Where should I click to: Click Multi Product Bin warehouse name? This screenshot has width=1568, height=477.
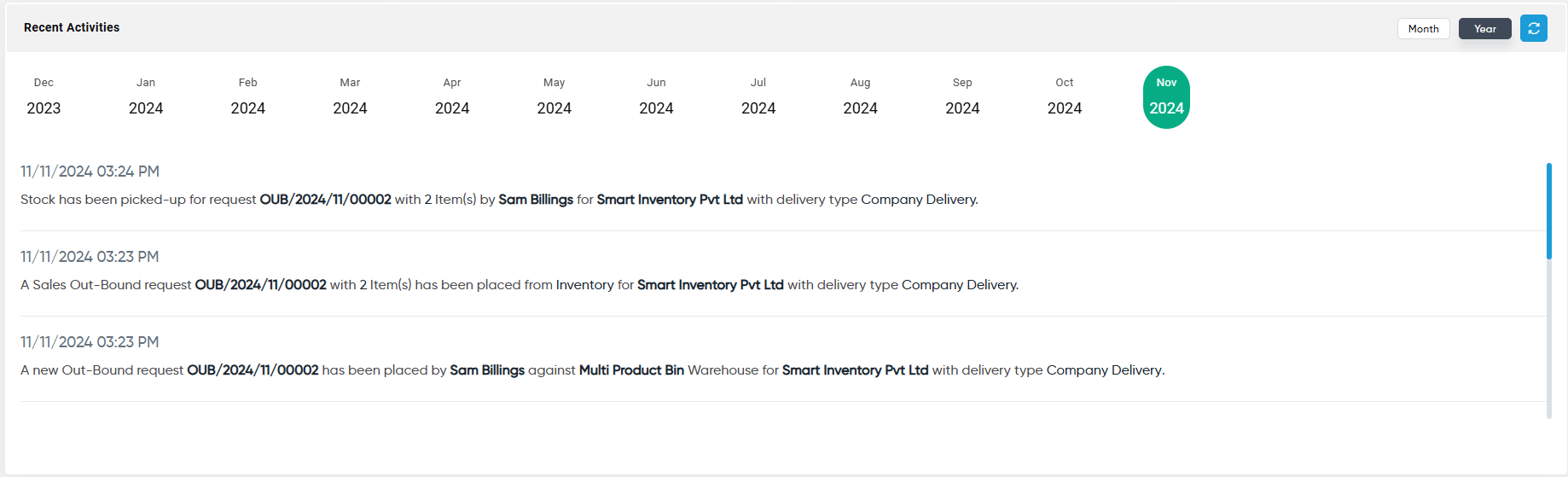coord(631,370)
